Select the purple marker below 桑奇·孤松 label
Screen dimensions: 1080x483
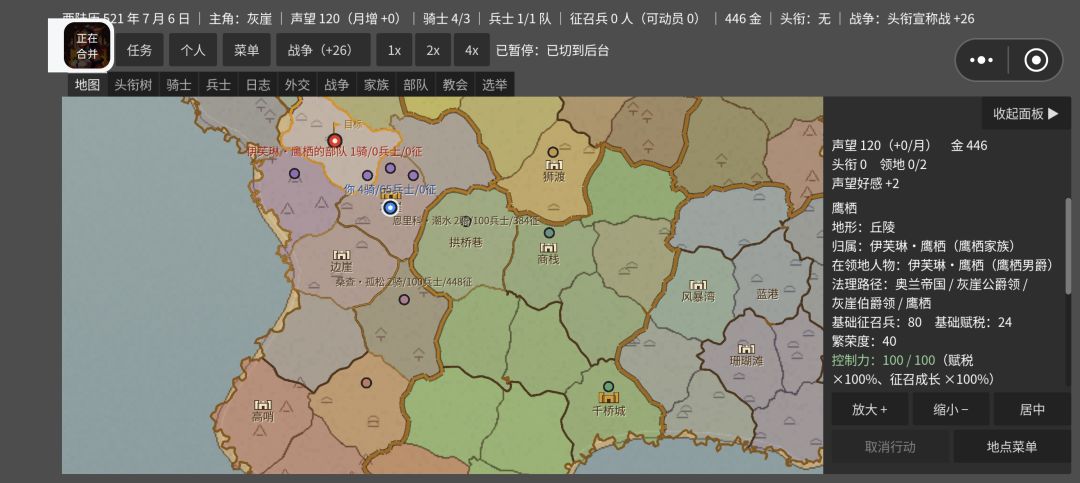point(404,300)
